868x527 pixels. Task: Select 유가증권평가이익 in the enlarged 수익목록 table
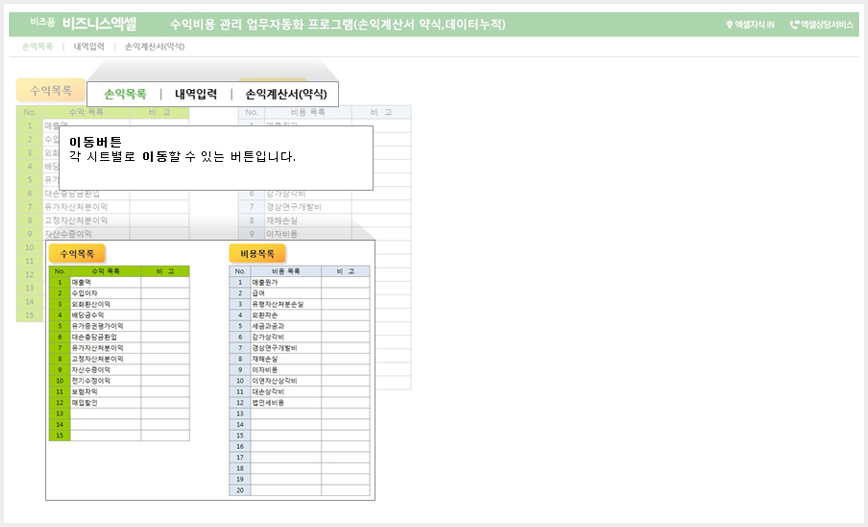(x=105, y=326)
